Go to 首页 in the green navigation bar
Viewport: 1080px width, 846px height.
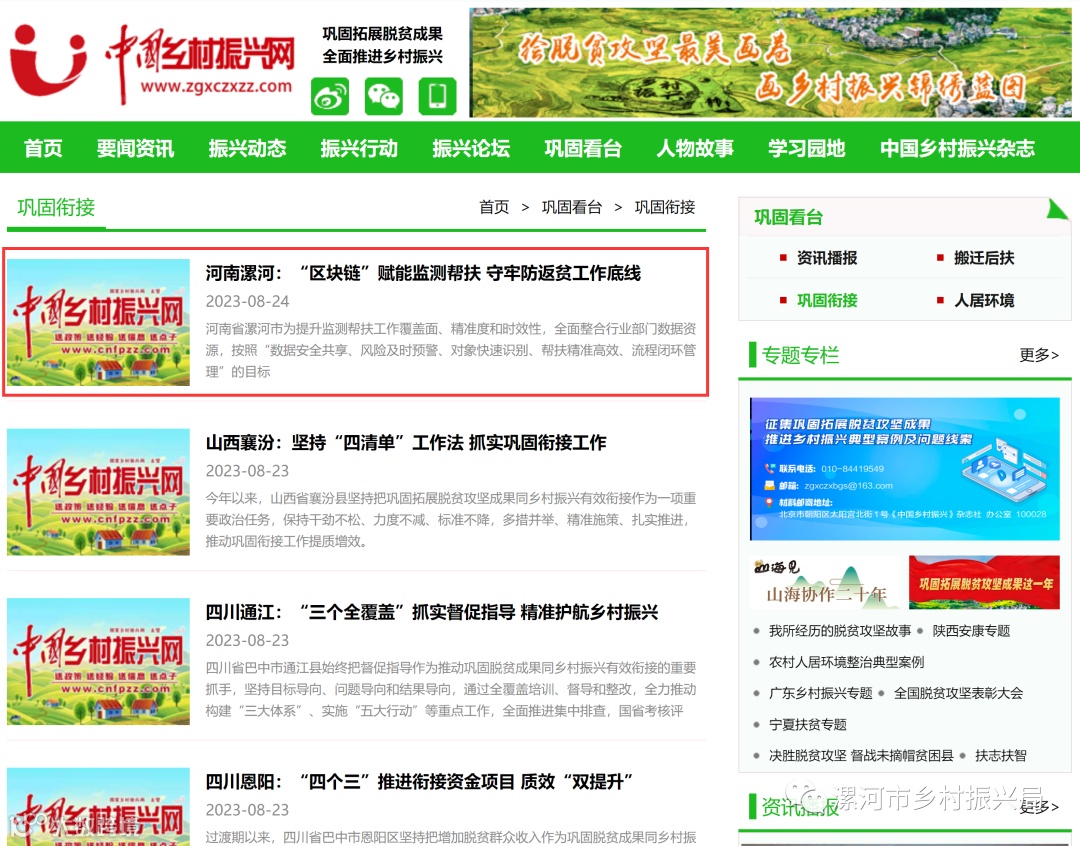[43, 148]
